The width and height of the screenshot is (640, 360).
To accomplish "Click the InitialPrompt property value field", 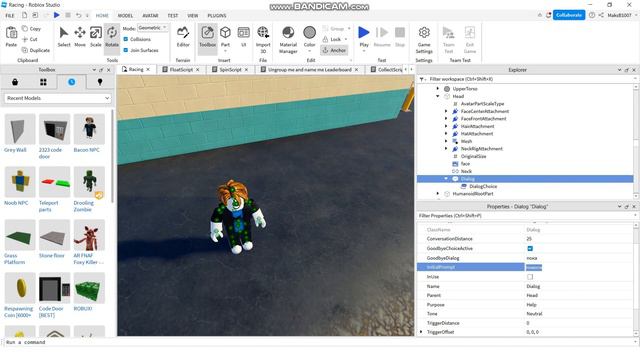I will 578,267.
